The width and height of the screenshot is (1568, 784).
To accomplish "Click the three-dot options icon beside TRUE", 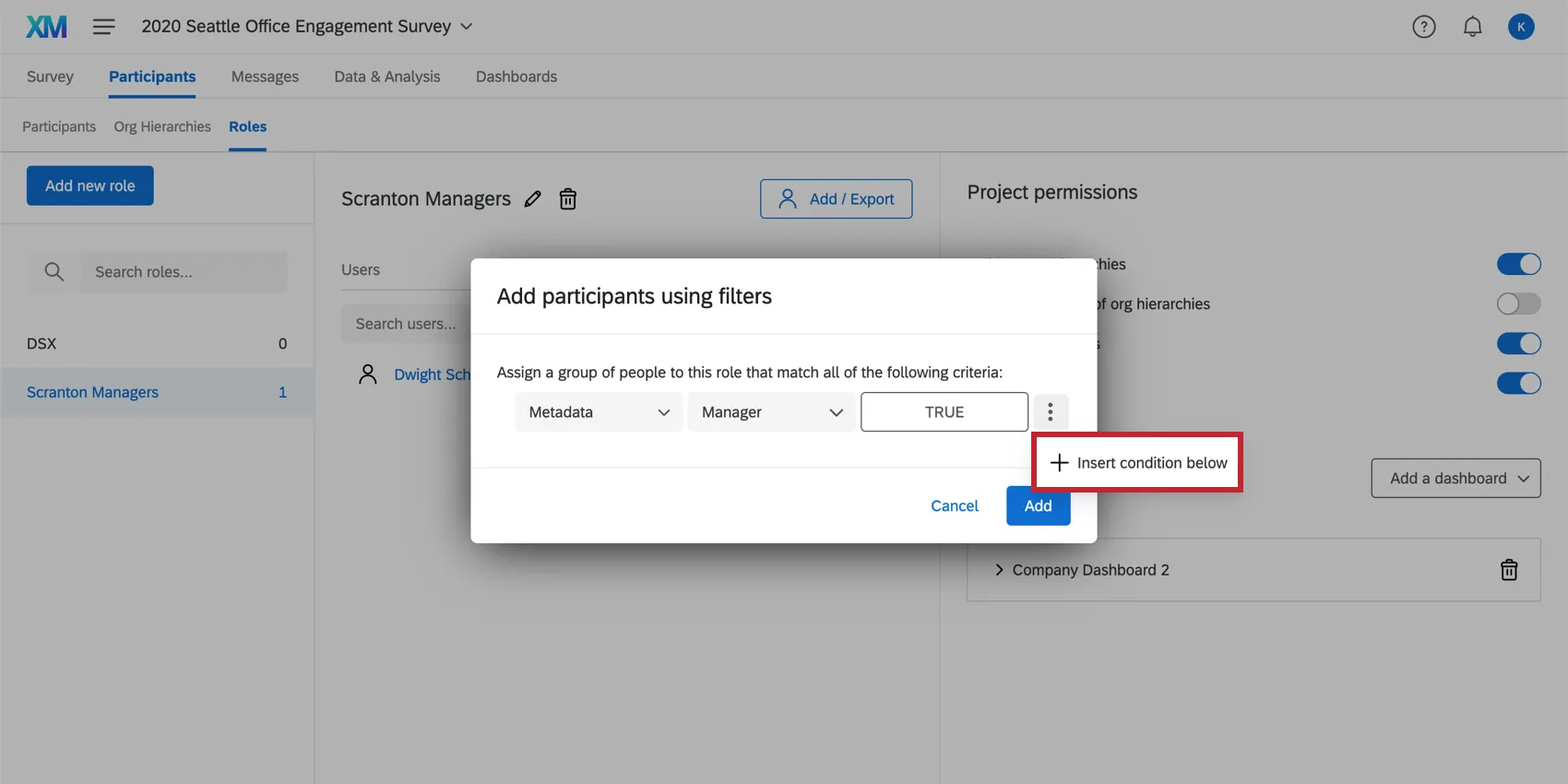I will pos(1051,412).
